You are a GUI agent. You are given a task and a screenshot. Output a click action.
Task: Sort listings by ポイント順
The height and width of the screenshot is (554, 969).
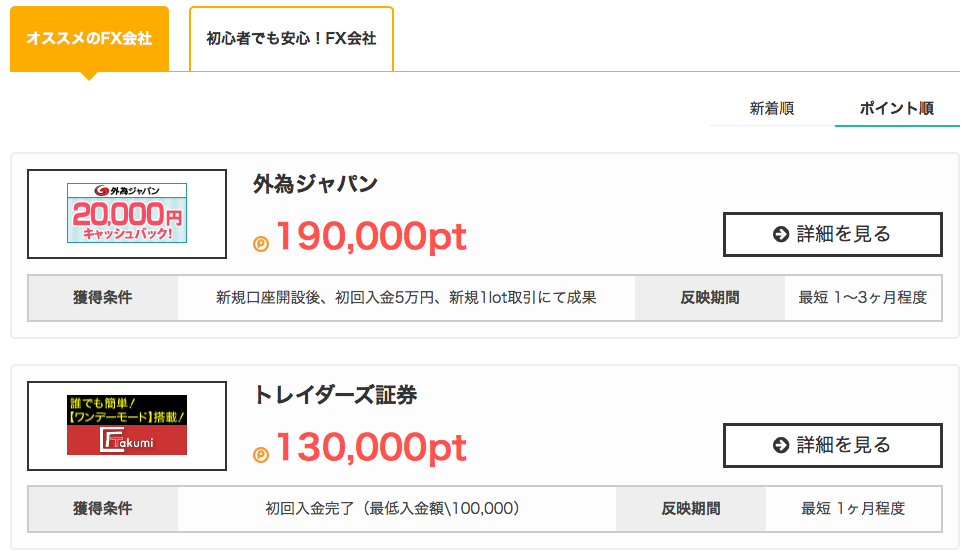pyautogui.click(x=897, y=109)
